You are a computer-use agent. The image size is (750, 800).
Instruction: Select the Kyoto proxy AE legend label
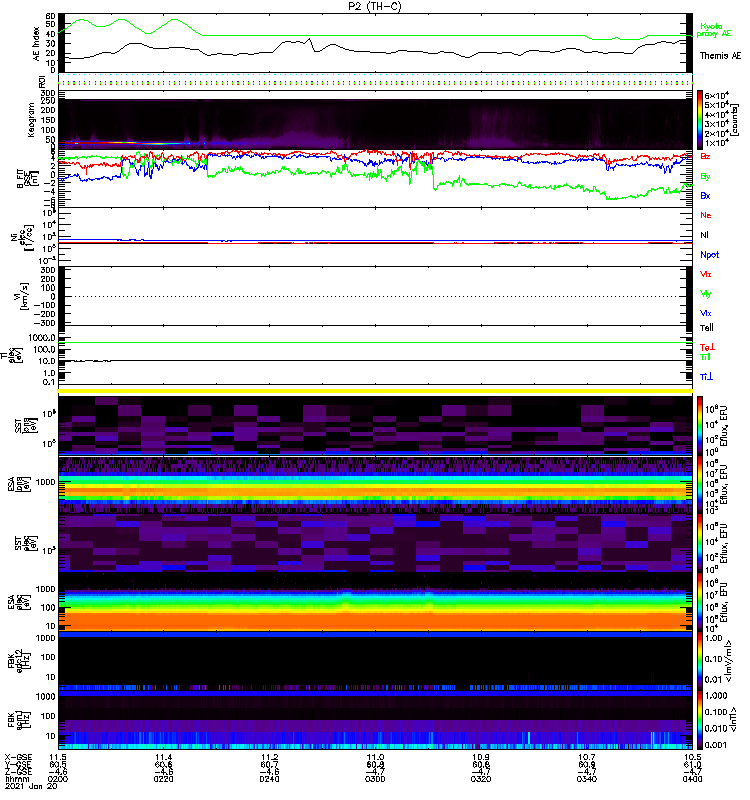point(716,31)
